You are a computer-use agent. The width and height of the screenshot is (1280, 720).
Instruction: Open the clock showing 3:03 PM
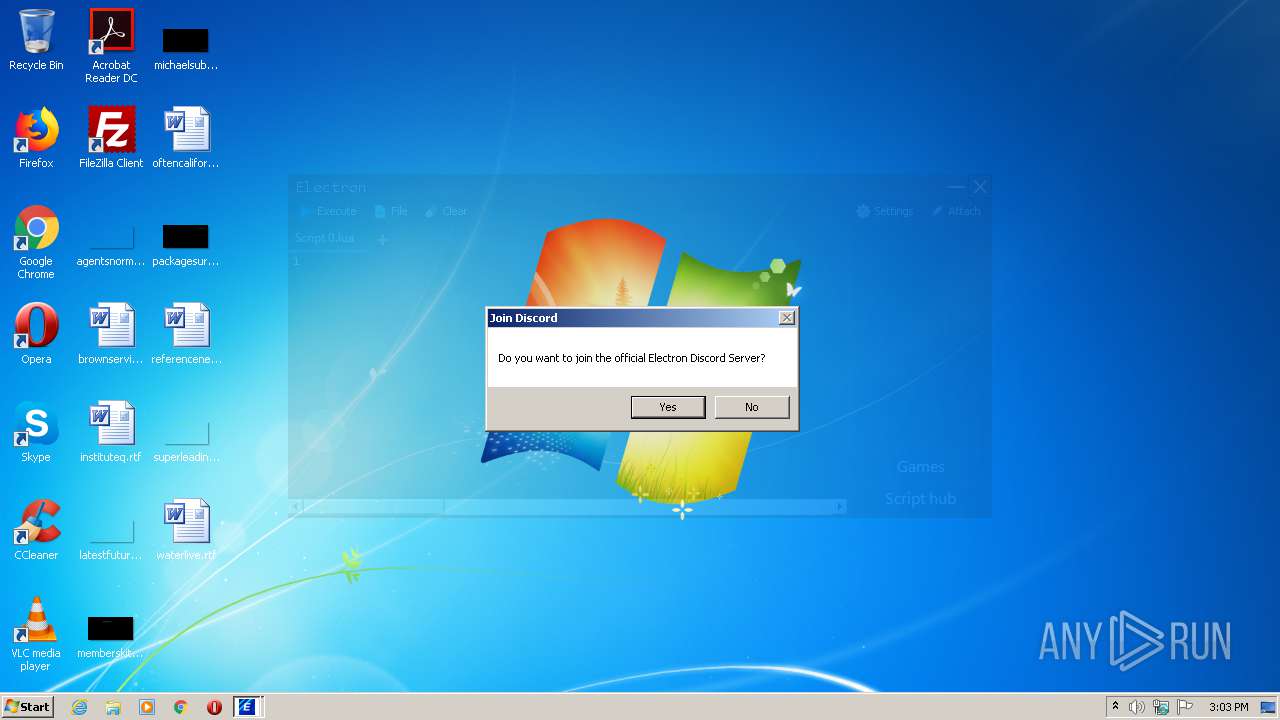click(1228, 707)
